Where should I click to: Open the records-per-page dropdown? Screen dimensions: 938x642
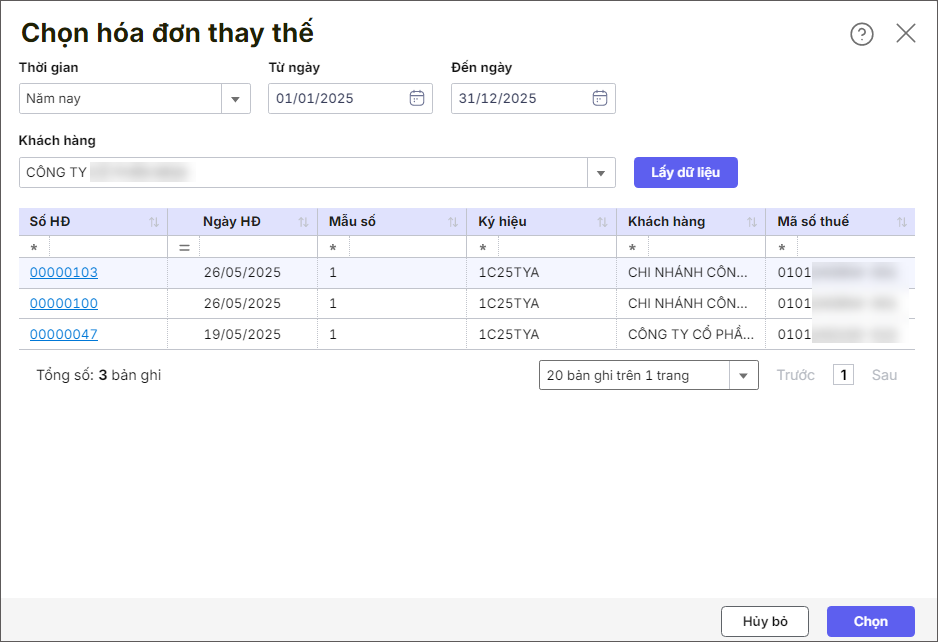coord(743,376)
